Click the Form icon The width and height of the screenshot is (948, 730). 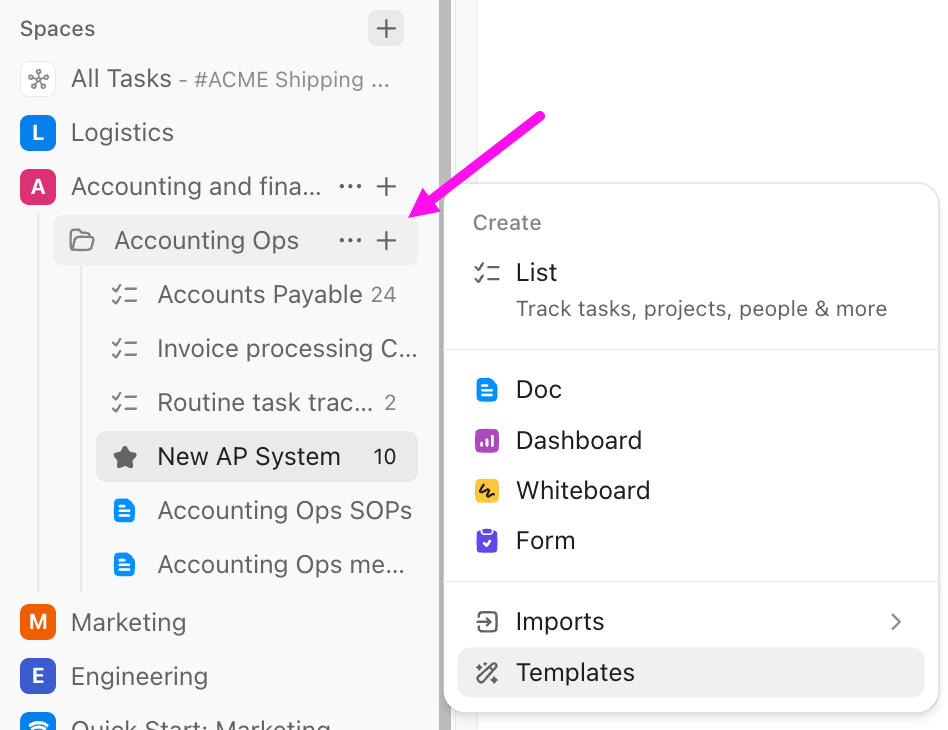[x=487, y=540]
